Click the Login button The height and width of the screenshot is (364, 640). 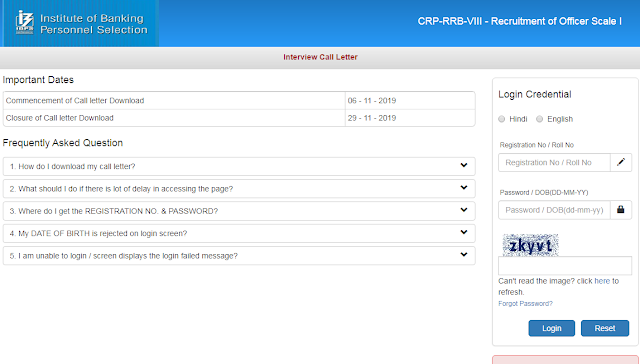pyautogui.click(x=551, y=328)
